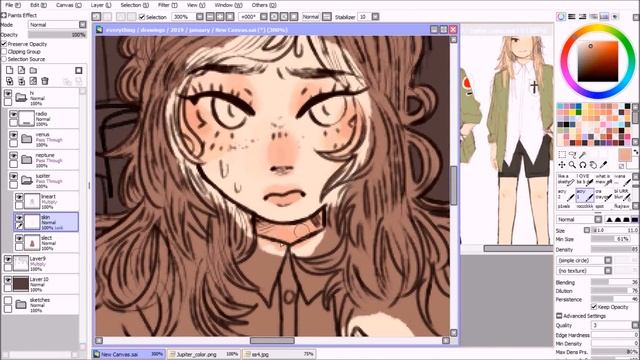Select Layer9 in layer list
Image resolution: width=640 pixels, height=360 pixels.
[40, 263]
